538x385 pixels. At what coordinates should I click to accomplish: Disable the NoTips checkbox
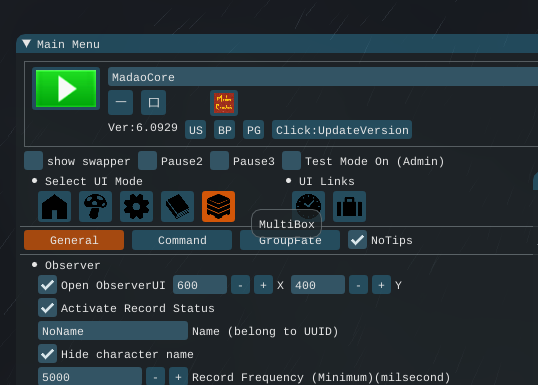[x=357, y=240]
